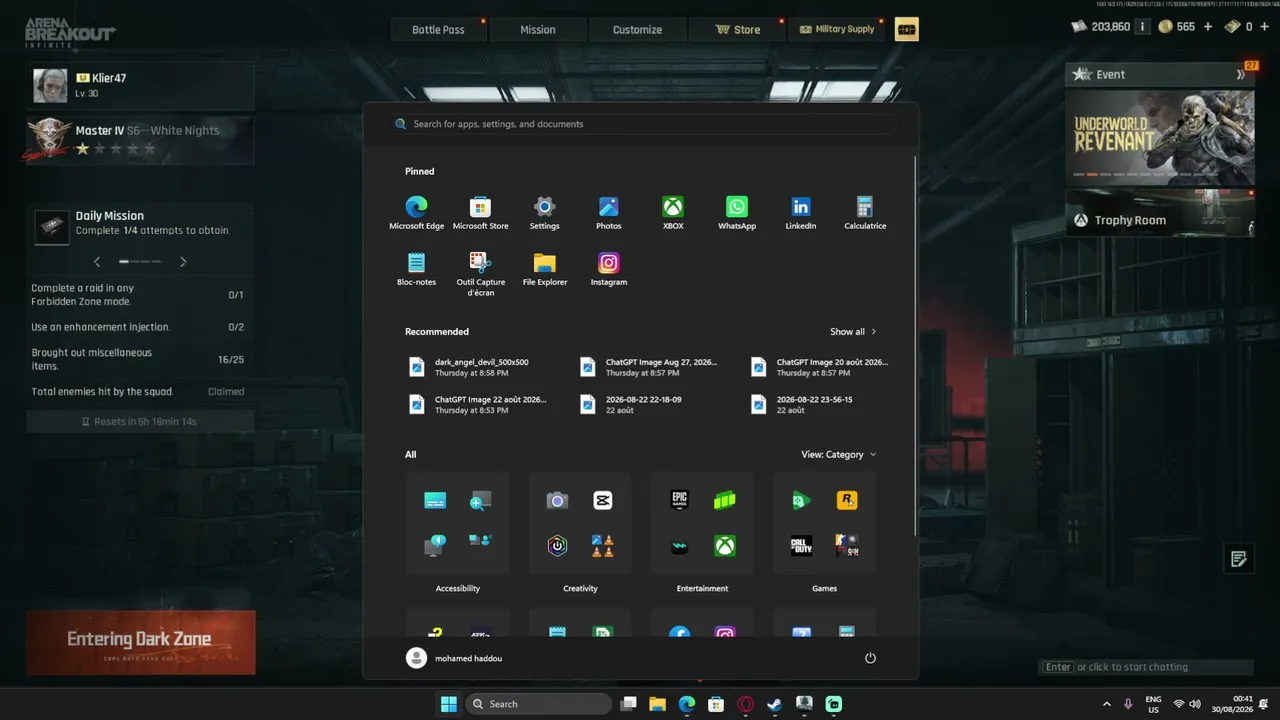Click the Start menu vertical scrollbar
Image resolution: width=1280 pixels, height=720 pixels.
coord(915,345)
